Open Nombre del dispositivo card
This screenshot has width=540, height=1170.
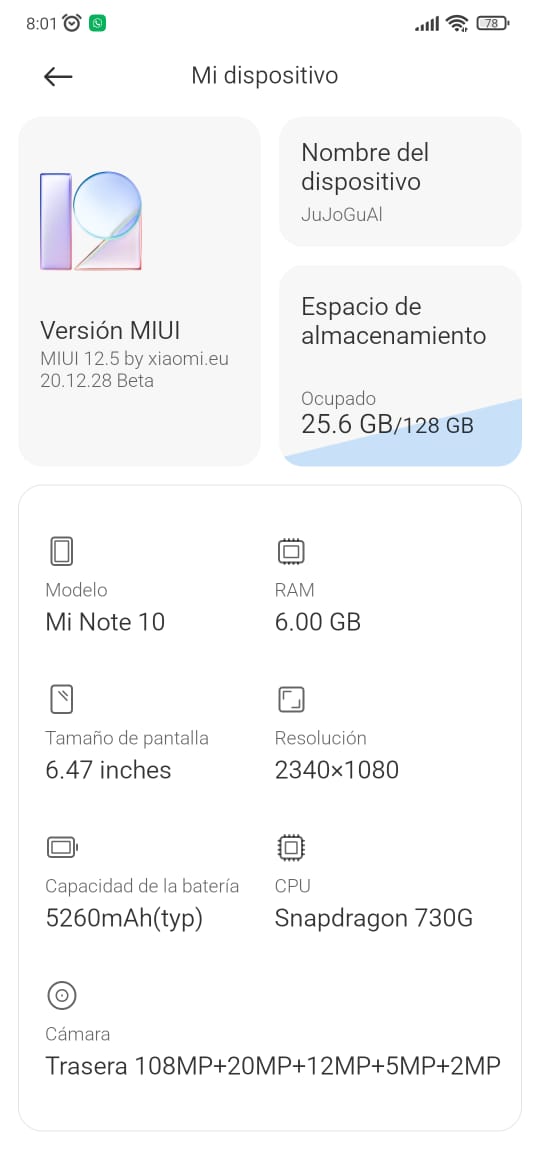[x=401, y=181]
